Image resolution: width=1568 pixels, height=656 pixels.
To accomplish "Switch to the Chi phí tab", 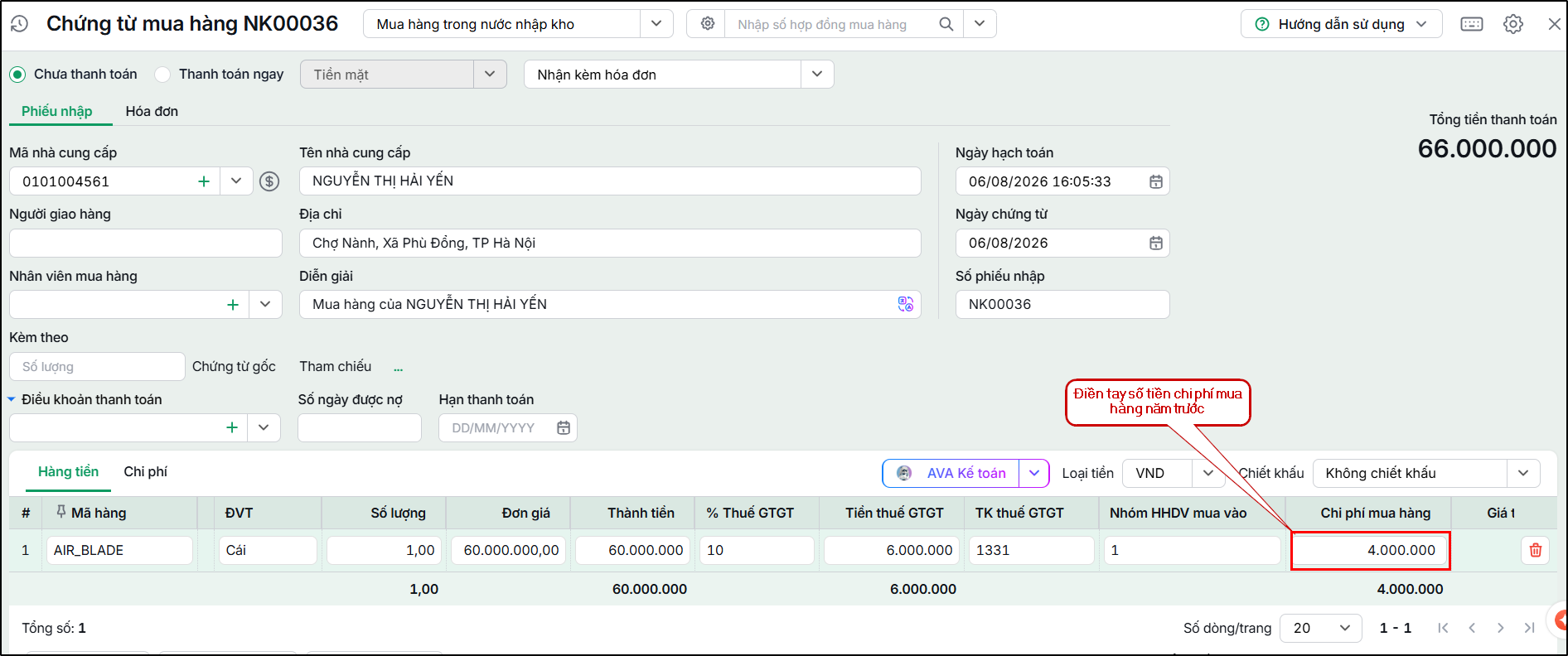I will point(146,471).
